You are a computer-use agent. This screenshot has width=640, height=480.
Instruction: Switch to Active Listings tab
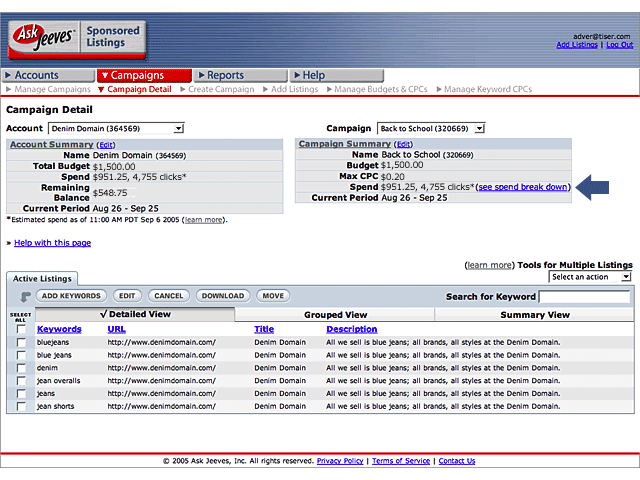tap(42, 279)
